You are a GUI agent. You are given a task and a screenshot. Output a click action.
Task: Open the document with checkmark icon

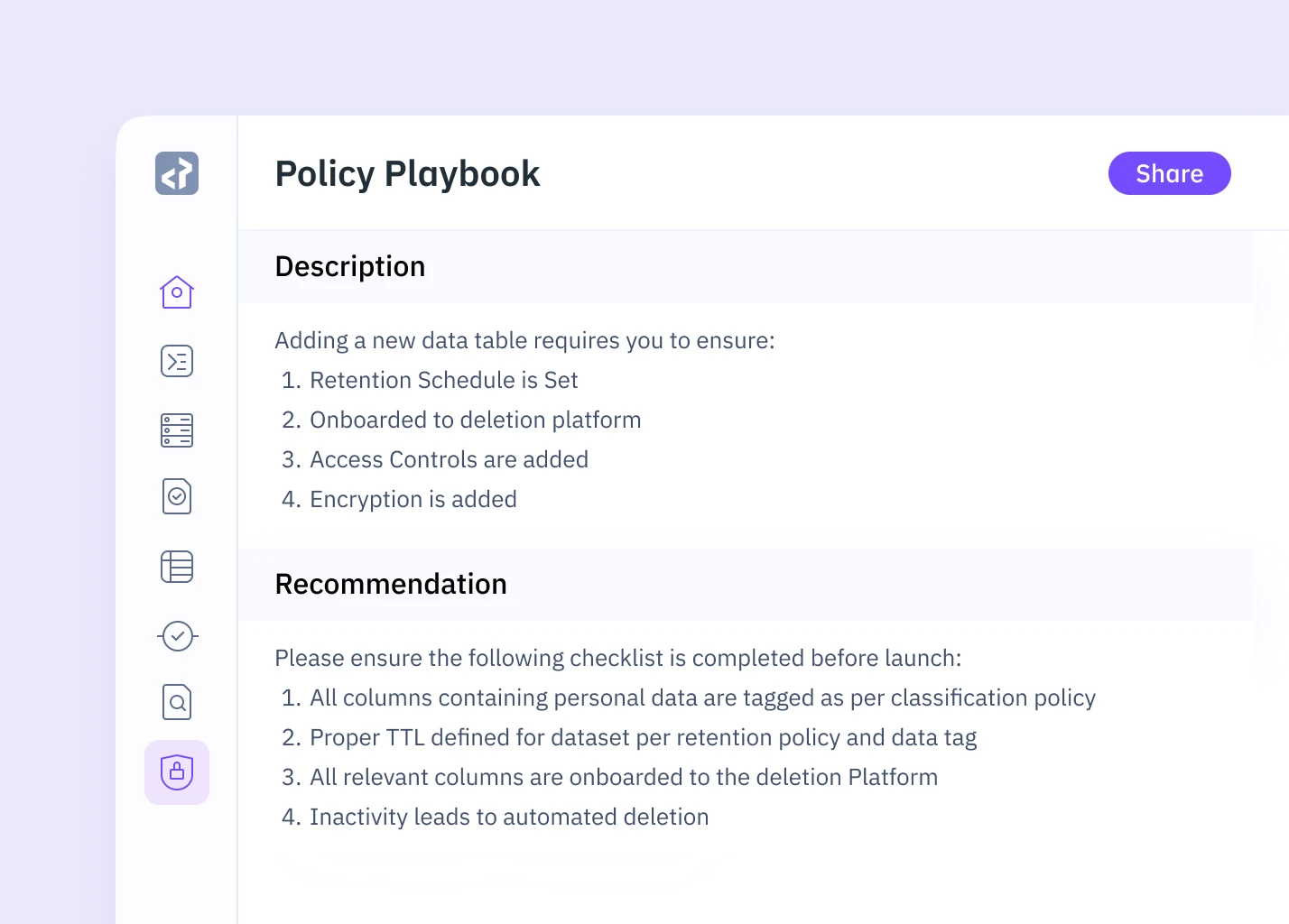tap(177, 496)
